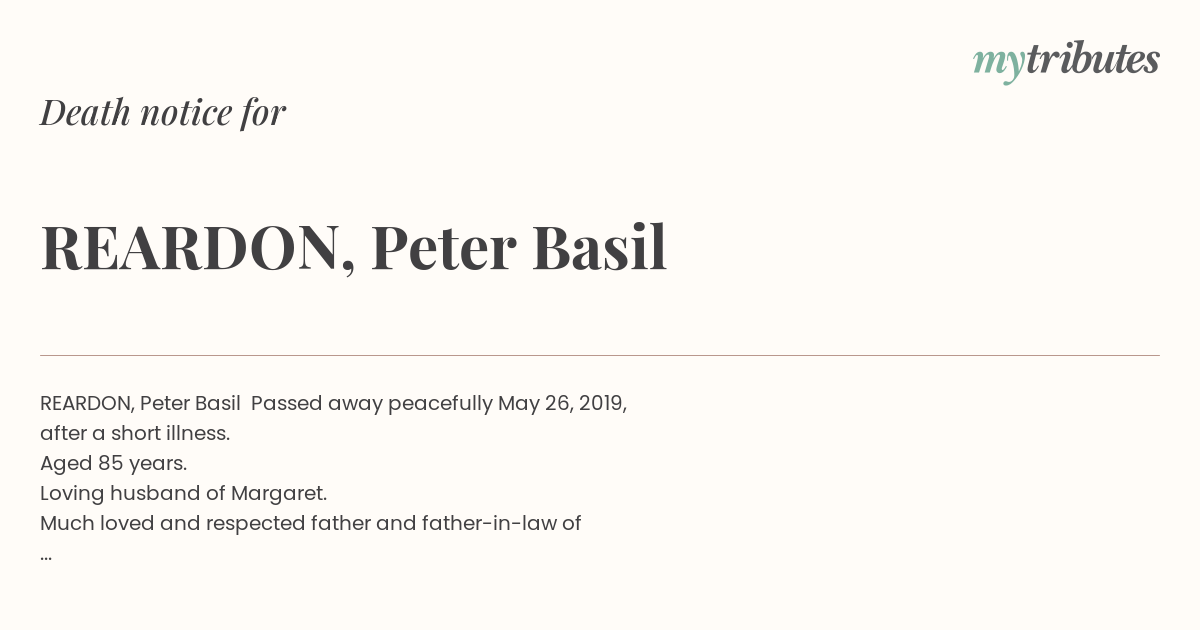Screen dimensions: 1200x630
Task: Click the "Passed away peacefully" text
Action: tap(372, 403)
